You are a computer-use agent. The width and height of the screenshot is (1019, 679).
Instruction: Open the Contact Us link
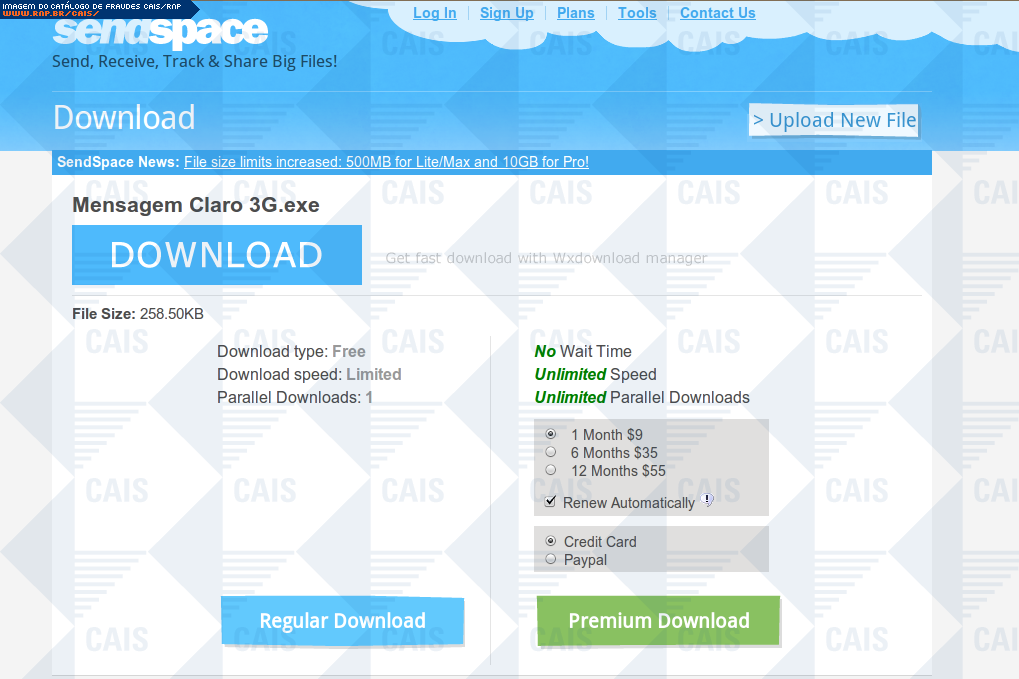coord(717,13)
